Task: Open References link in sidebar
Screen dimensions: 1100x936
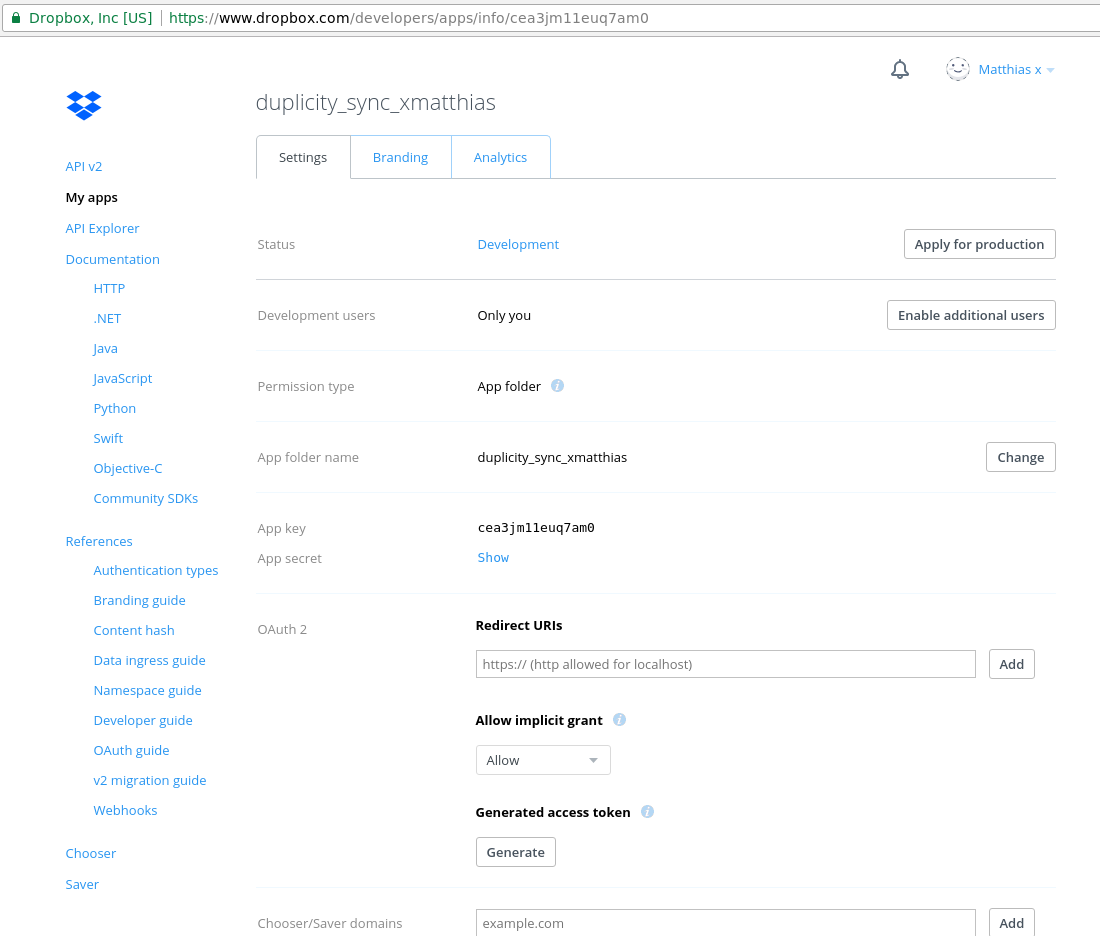Action: tap(99, 541)
